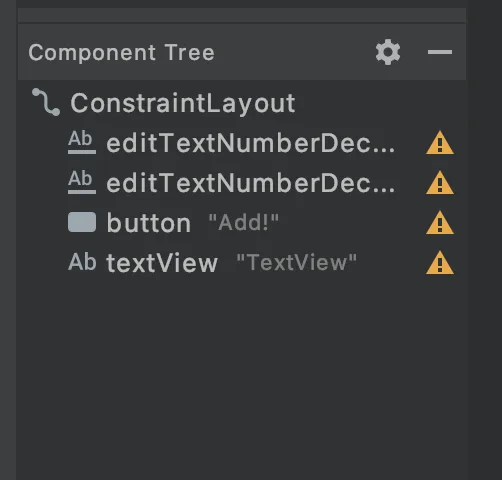
Task: Click warning triangle beside textView item
Action: click(x=440, y=263)
